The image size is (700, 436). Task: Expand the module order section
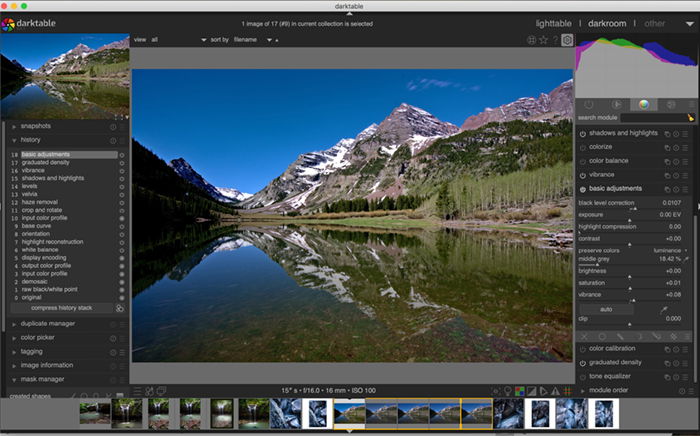point(608,390)
